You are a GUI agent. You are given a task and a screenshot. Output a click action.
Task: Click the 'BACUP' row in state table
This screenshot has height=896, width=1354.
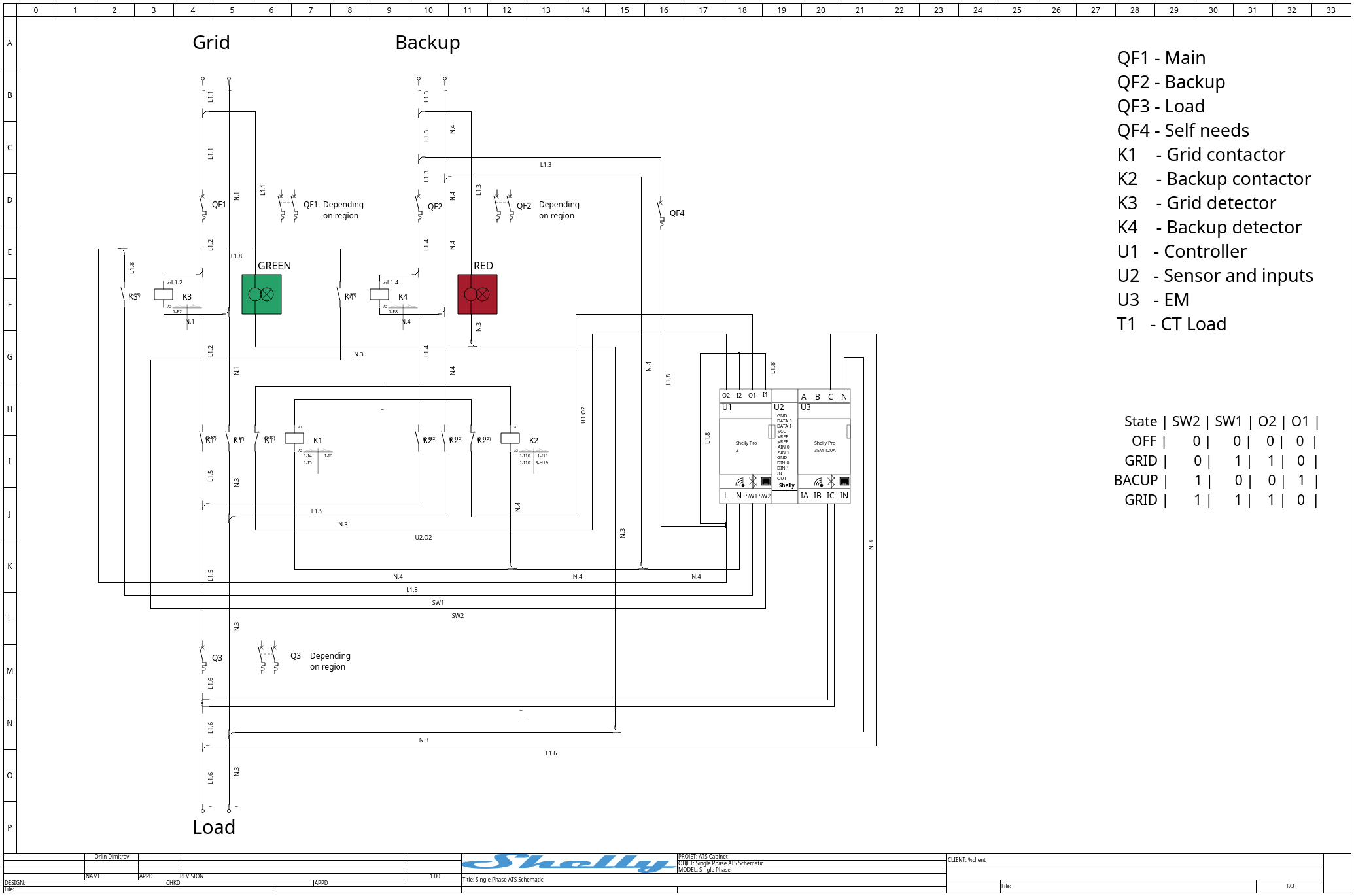tap(1215, 481)
